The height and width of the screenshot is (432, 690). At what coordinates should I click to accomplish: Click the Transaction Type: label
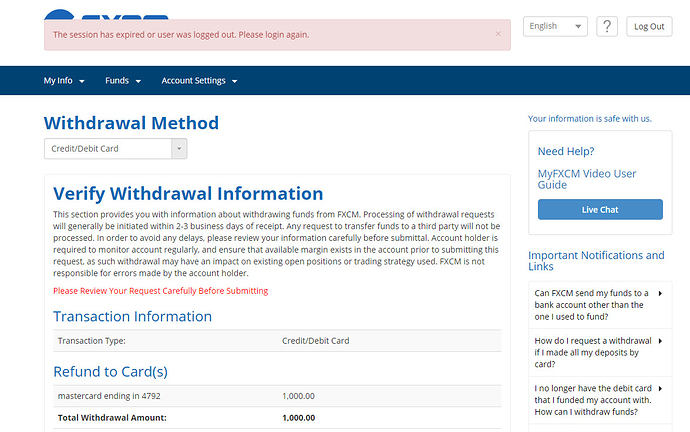(92, 341)
